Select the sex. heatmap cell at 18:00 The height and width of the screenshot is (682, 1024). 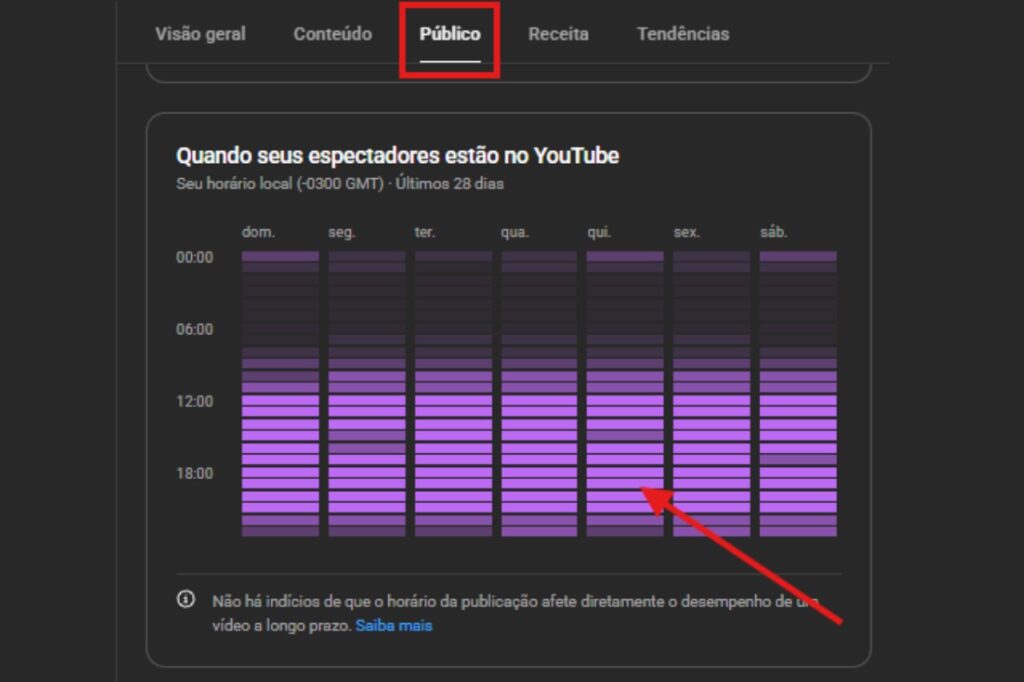(x=712, y=473)
